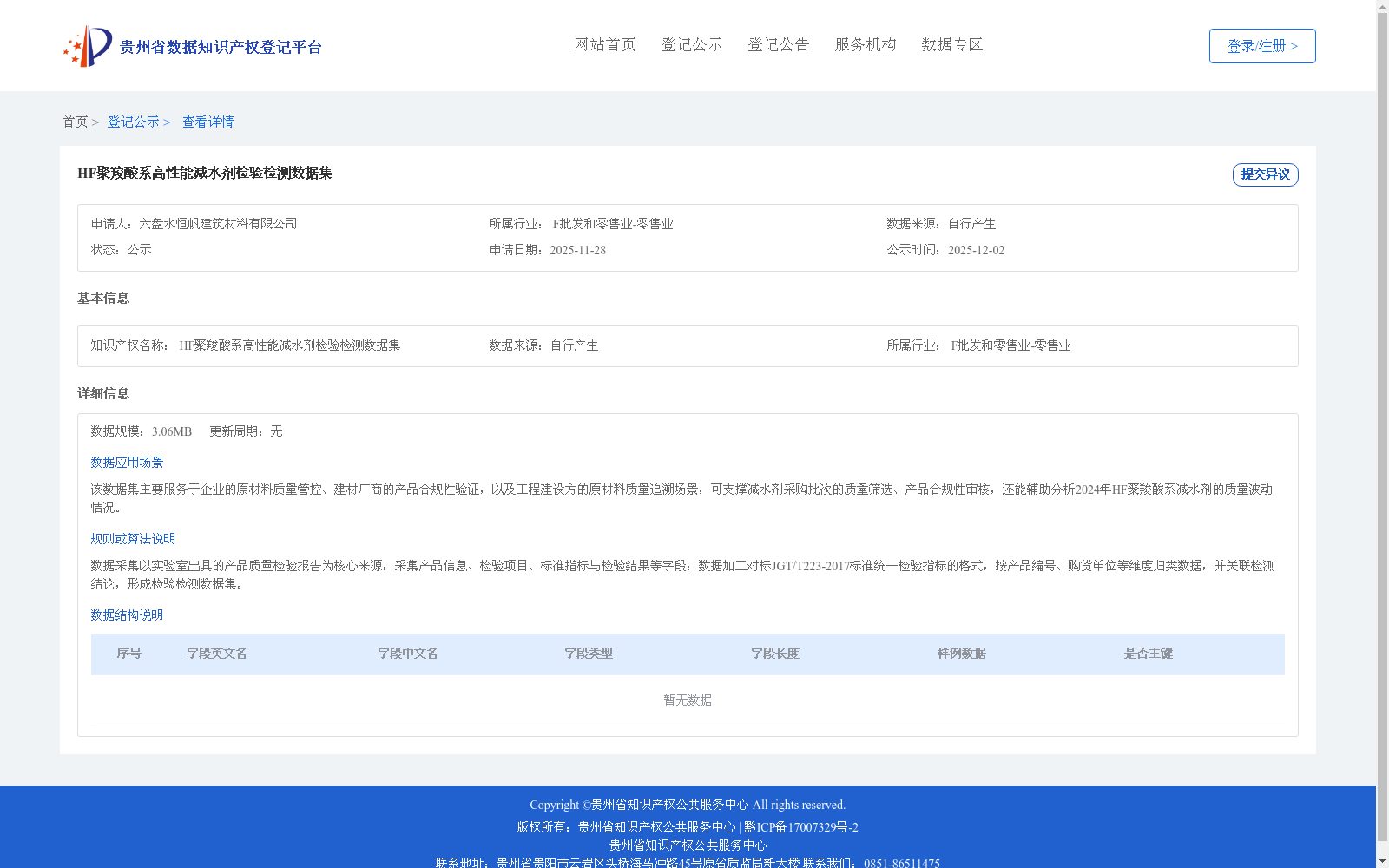1389x868 pixels.
Task: Click the 字段长度 column header
Action: point(774,654)
